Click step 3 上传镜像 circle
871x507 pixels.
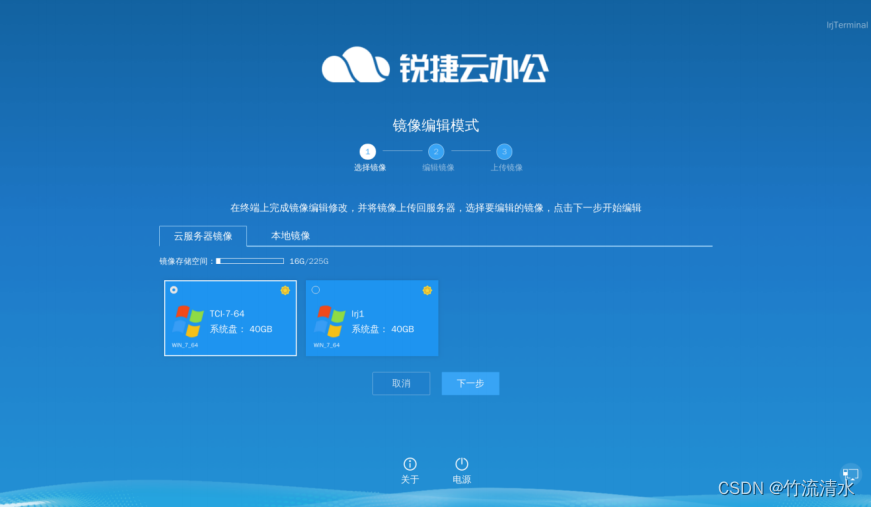(x=504, y=152)
